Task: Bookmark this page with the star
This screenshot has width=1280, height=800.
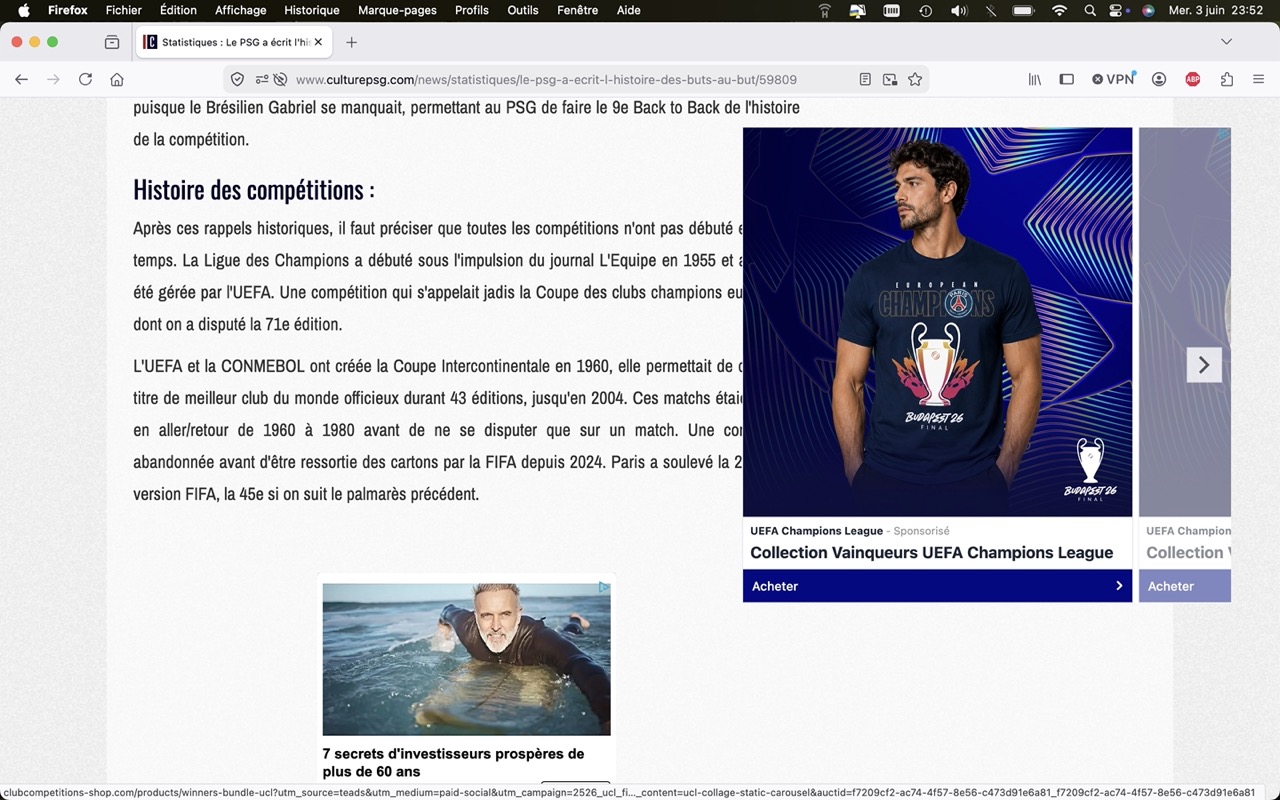Action: [915, 80]
